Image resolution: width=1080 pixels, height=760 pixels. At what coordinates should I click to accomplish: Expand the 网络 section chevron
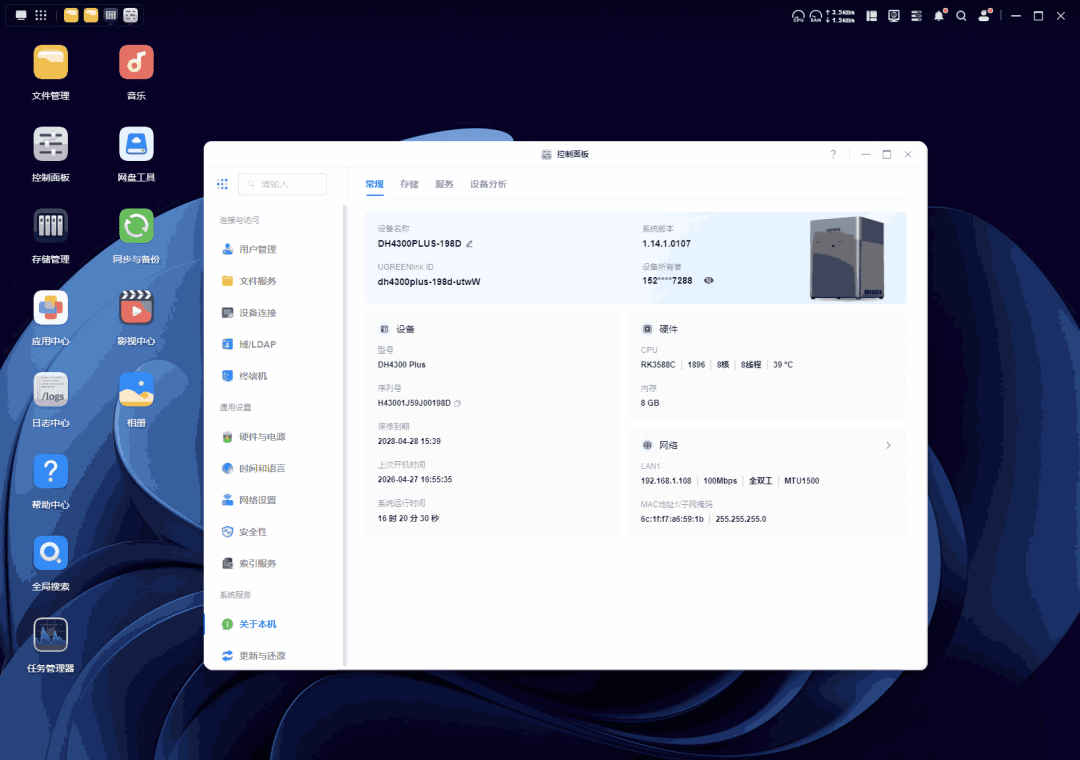pyautogui.click(x=888, y=445)
